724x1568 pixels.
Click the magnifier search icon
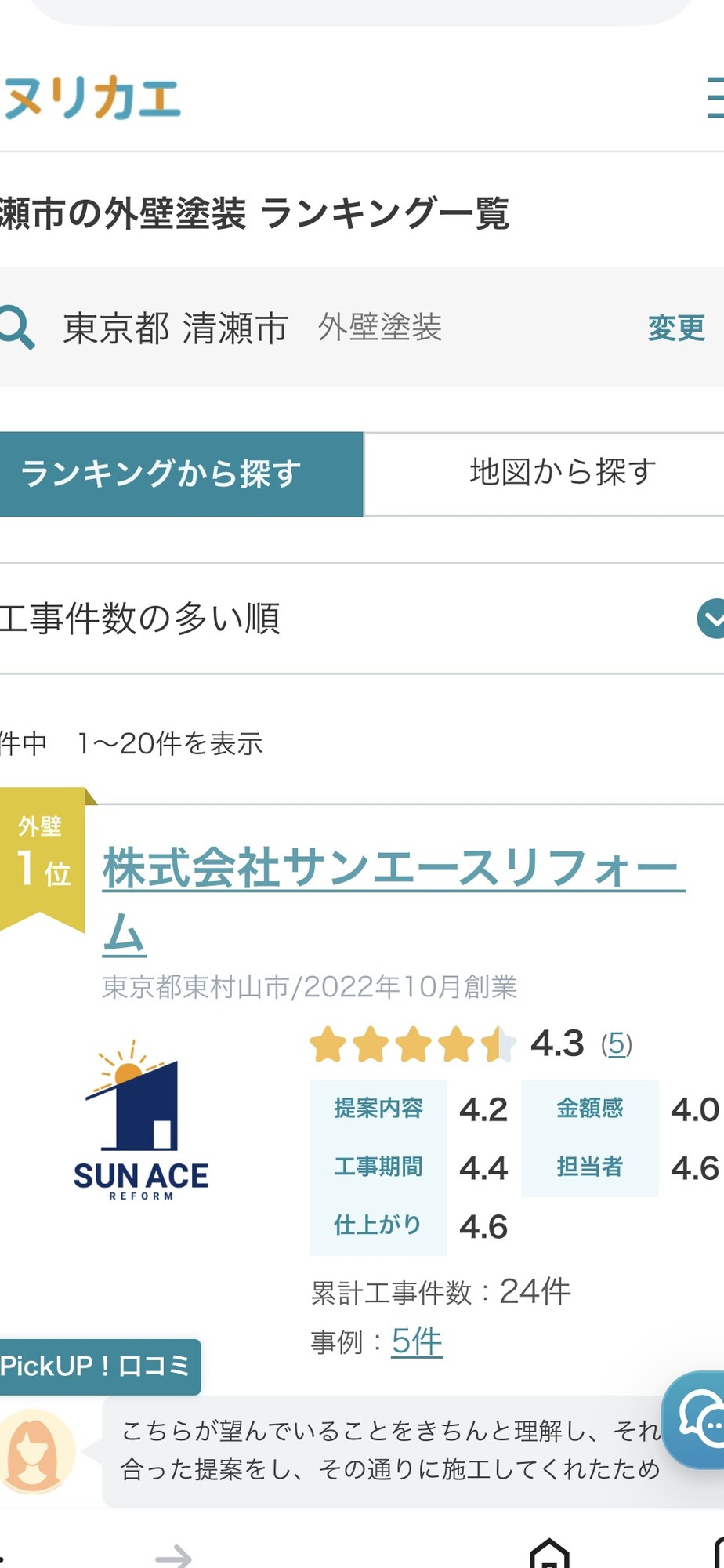tap(16, 327)
